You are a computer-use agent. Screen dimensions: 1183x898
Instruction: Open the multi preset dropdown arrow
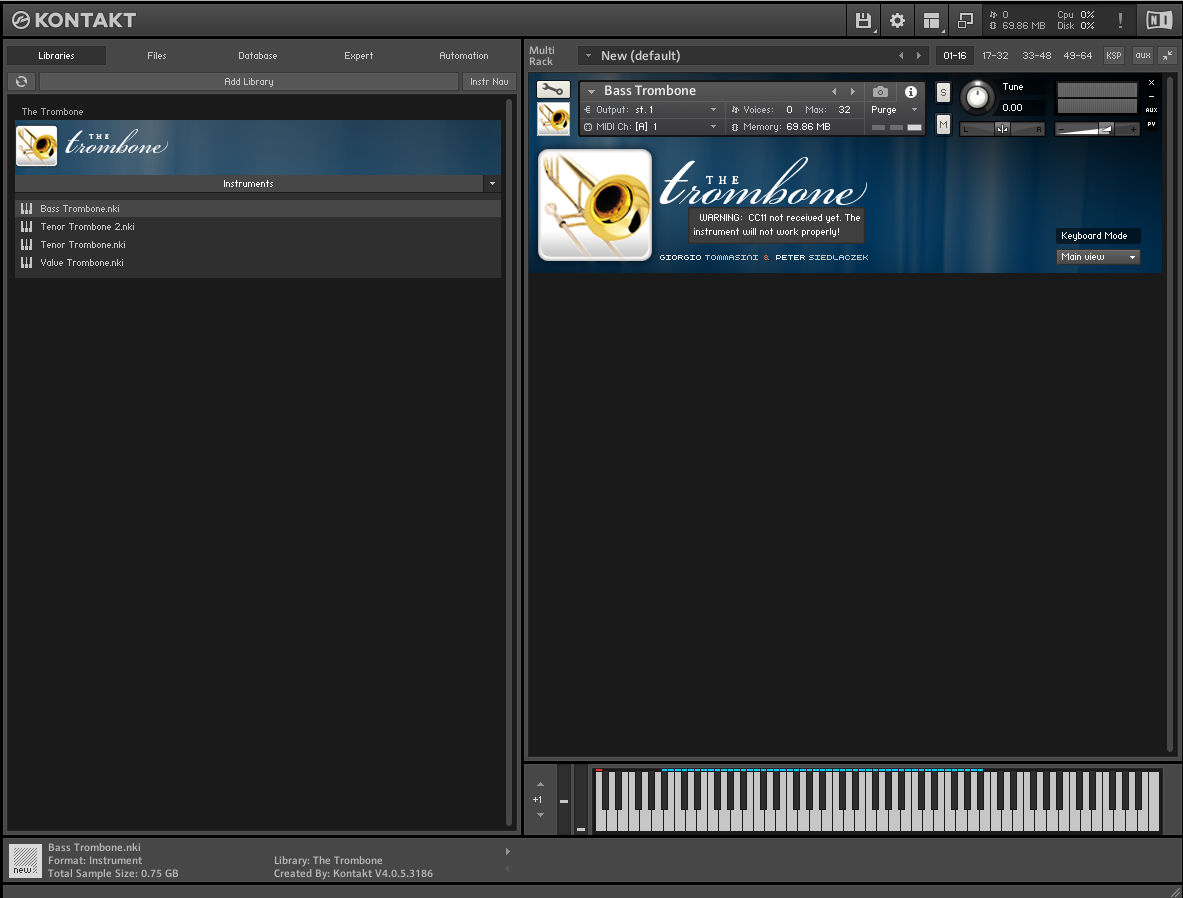pyautogui.click(x=588, y=55)
